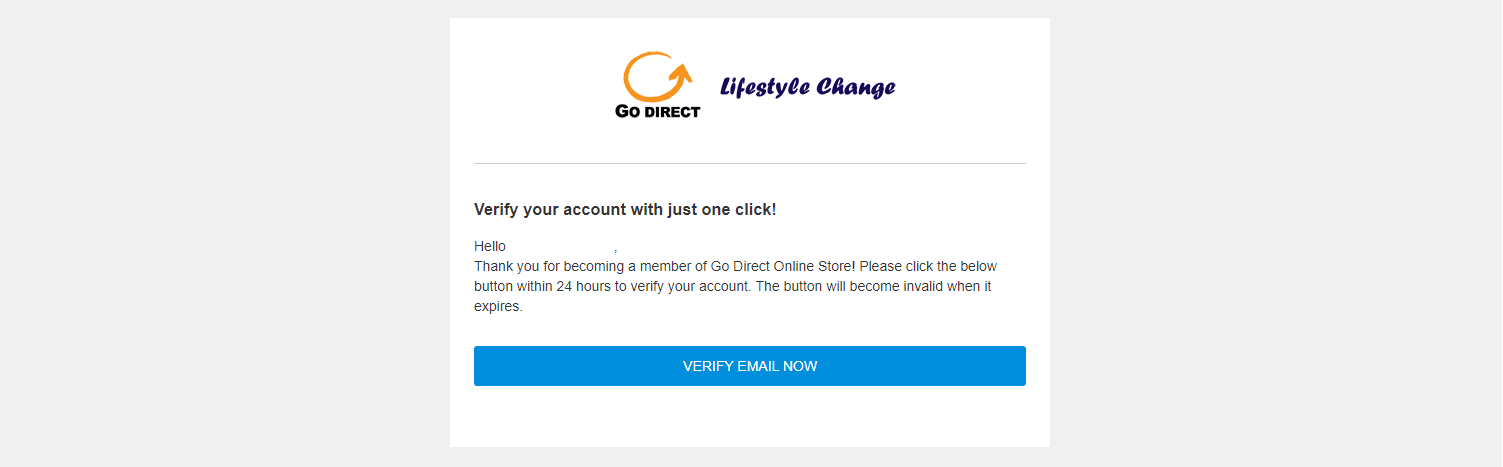This screenshot has width=1503, height=467.
Task: Click white space below the verify button
Action: [749, 417]
